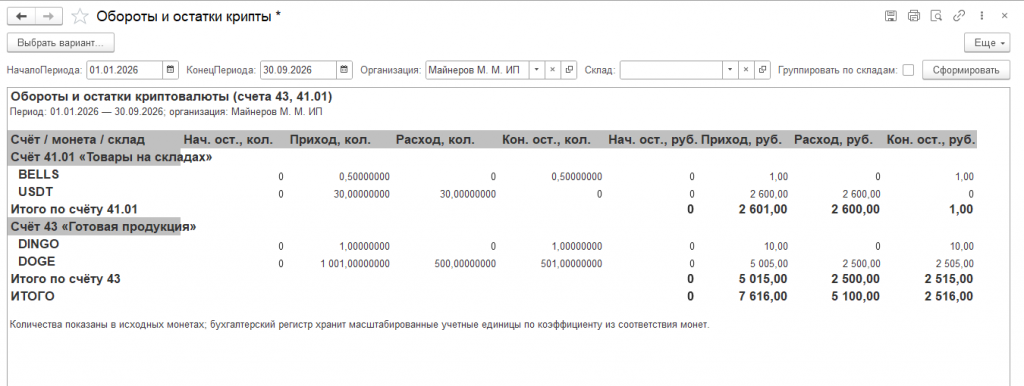This screenshot has width=1024, height=386.
Task: Select the DOGE coin row label
Action: pyautogui.click(x=37, y=262)
